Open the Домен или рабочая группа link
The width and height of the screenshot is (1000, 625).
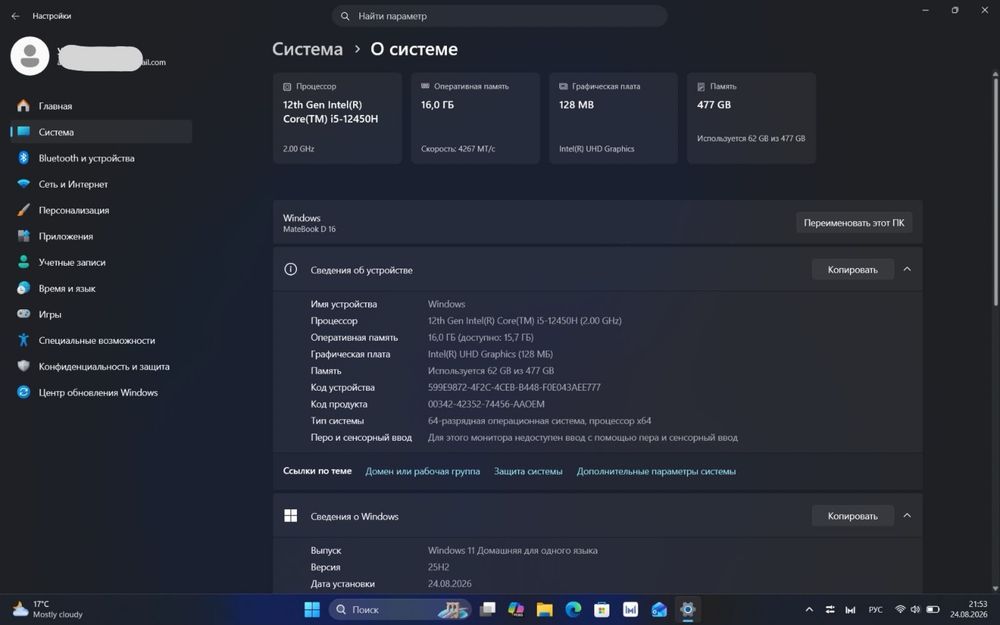422,471
